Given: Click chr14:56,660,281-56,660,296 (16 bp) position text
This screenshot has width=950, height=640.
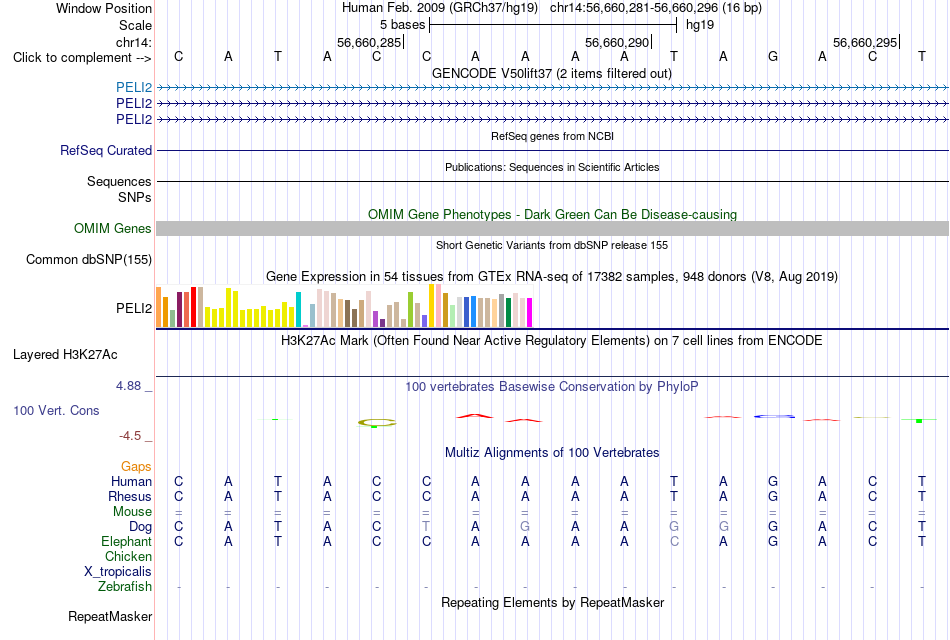Looking at the screenshot, I should (x=656, y=8).
